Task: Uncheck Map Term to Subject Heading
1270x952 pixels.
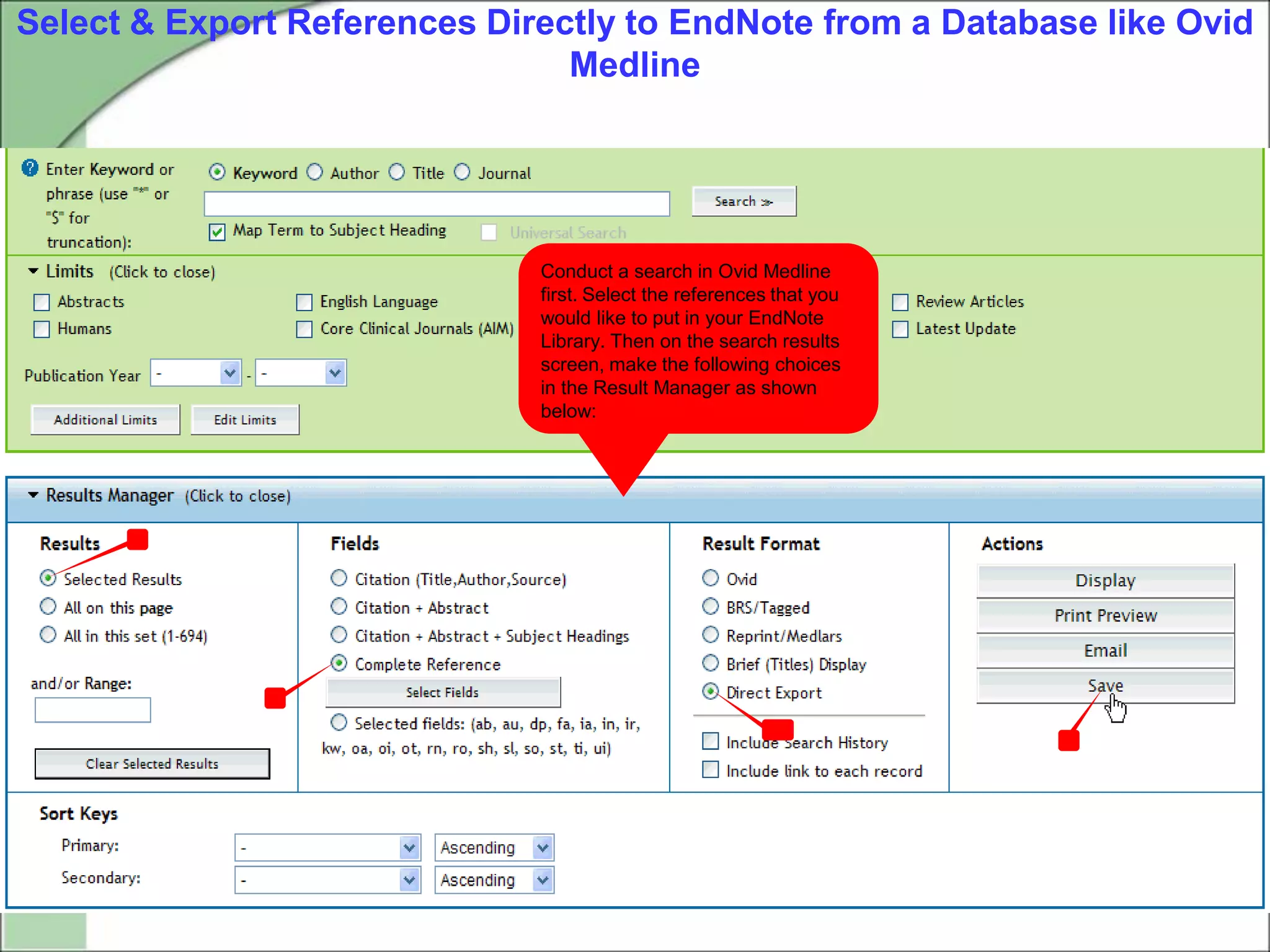Action: click(x=216, y=232)
